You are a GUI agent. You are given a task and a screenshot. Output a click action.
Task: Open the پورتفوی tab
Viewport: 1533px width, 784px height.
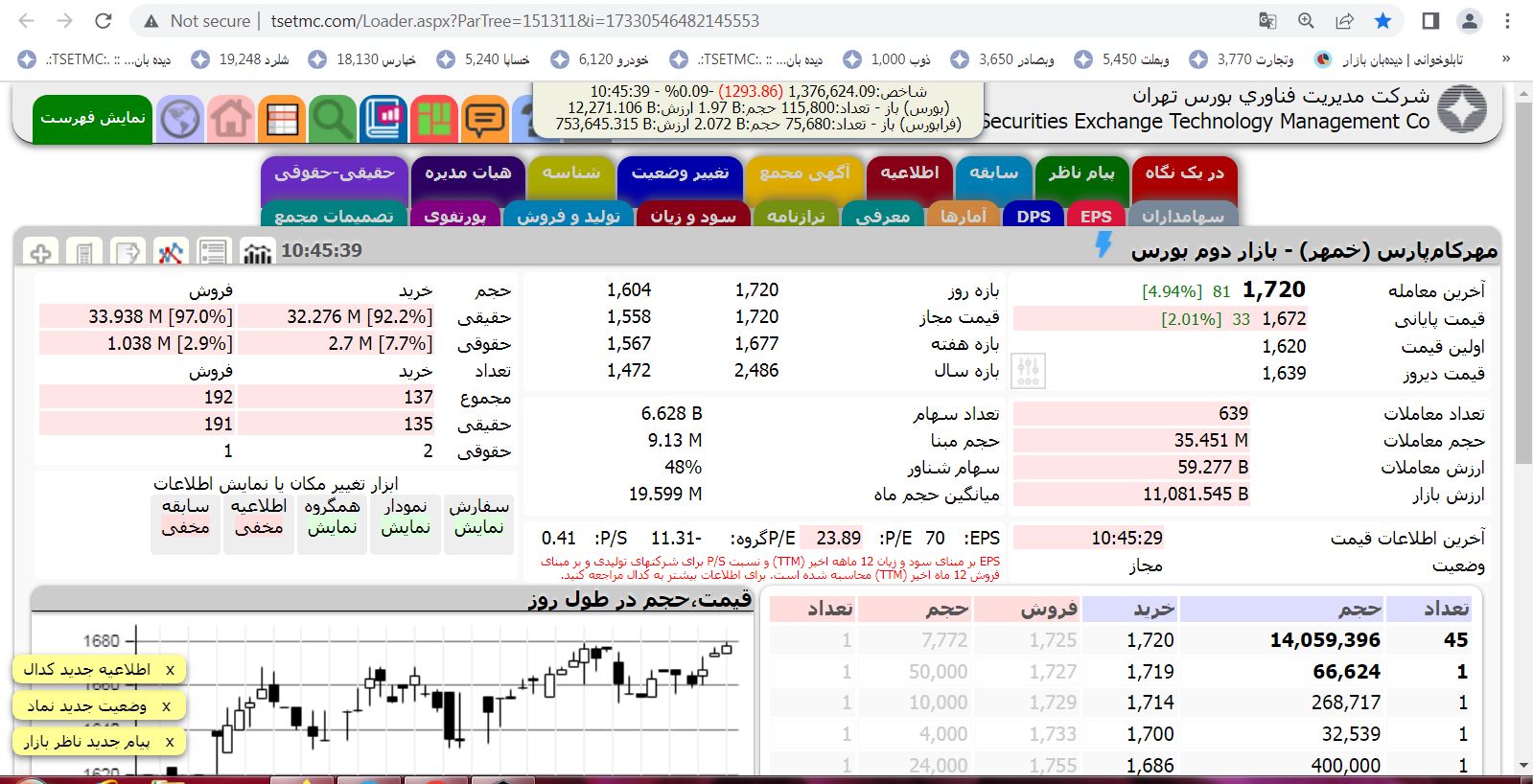point(454,216)
